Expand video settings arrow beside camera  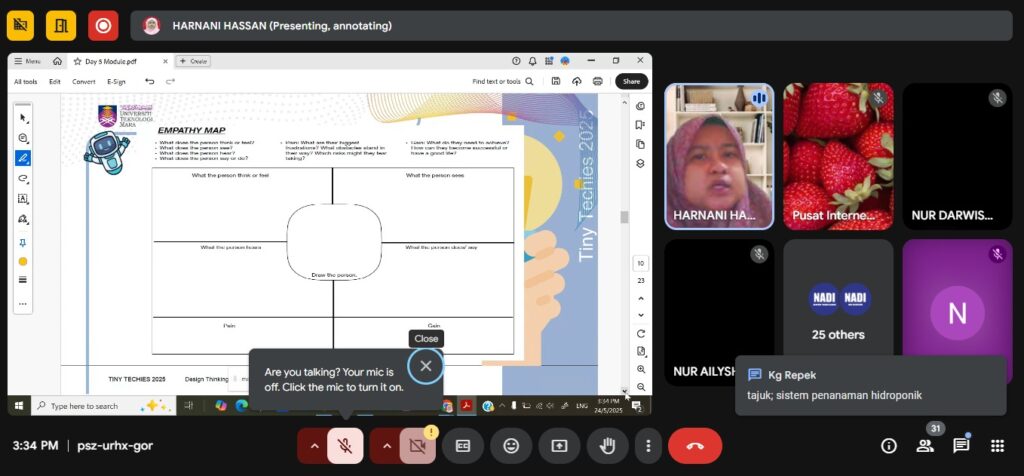pos(387,446)
